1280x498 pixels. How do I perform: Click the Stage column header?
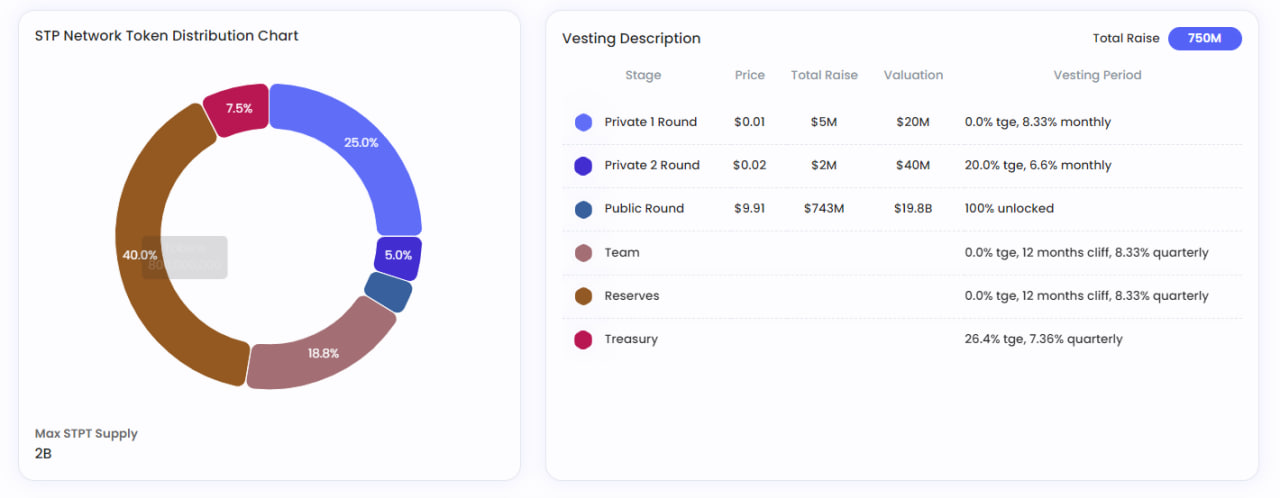click(x=643, y=75)
